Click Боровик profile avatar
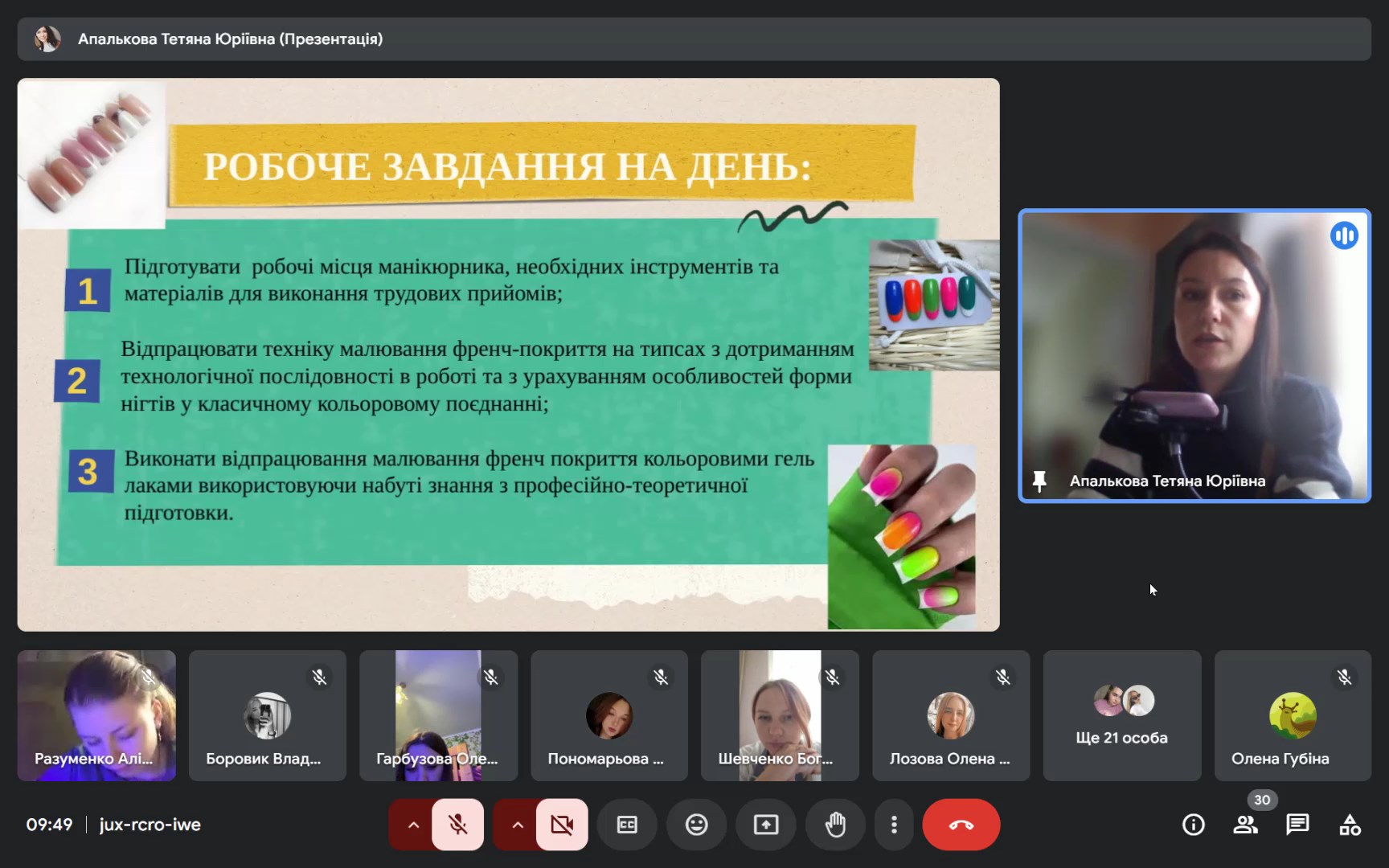 tap(268, 715)
